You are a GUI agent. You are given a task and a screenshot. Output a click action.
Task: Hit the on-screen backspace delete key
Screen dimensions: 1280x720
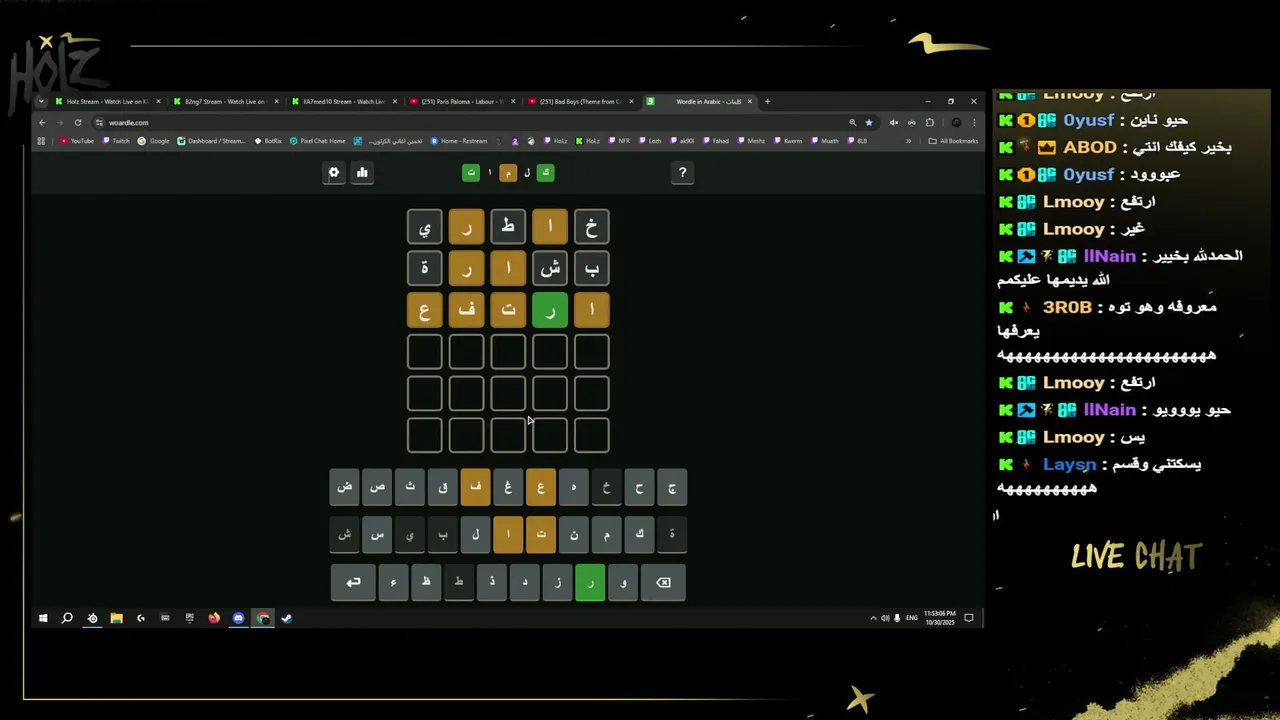tap(663, 582)
